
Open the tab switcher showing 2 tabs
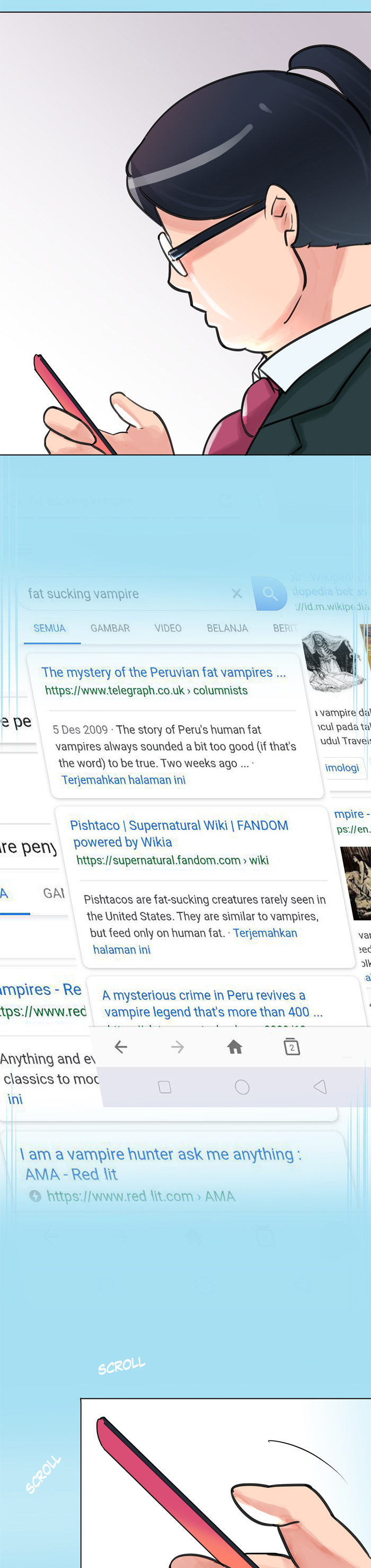(292, 1047)
